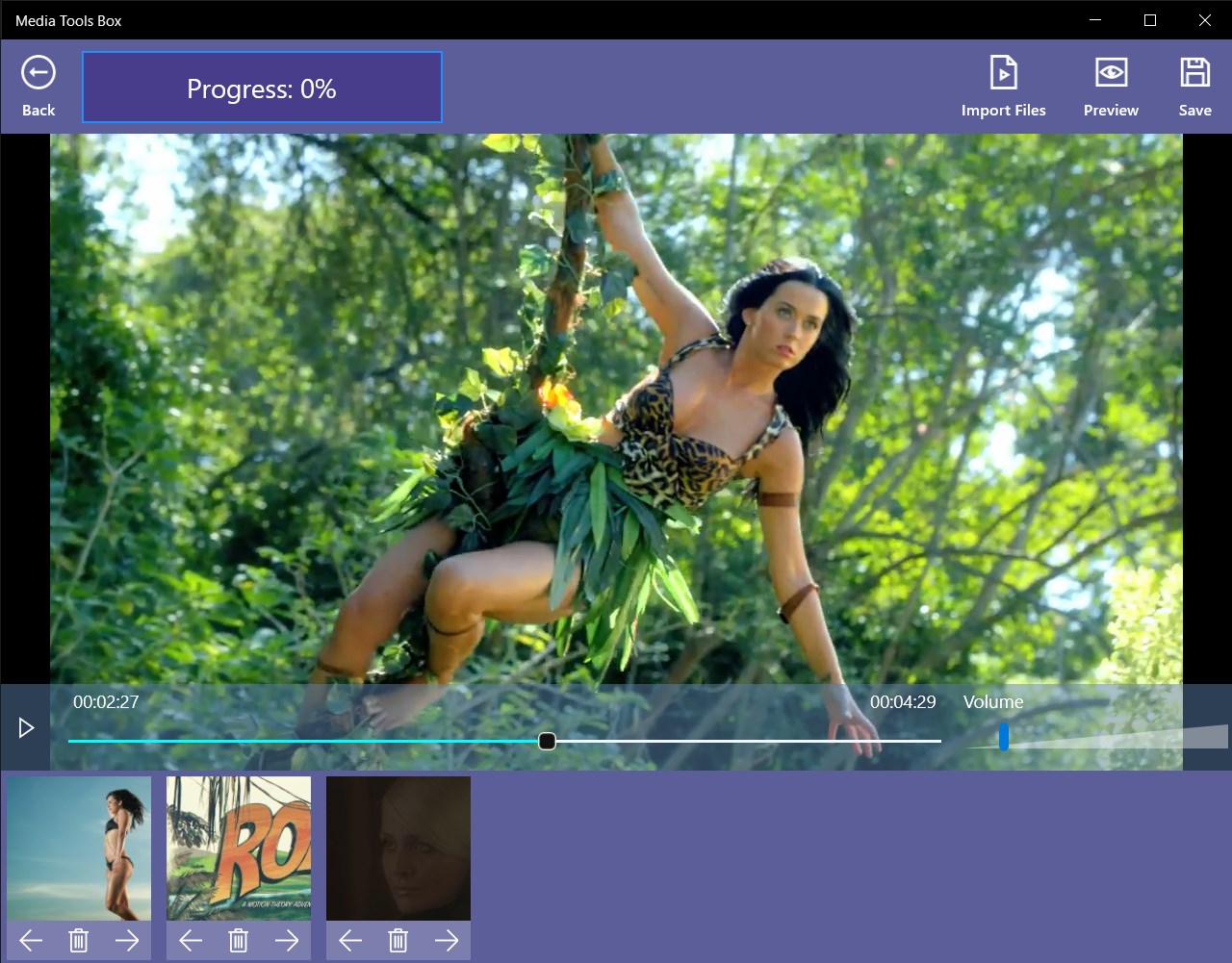The image size is (1232, 963).
Task: Play the video with the play button
Action: [x=26, y=728]
